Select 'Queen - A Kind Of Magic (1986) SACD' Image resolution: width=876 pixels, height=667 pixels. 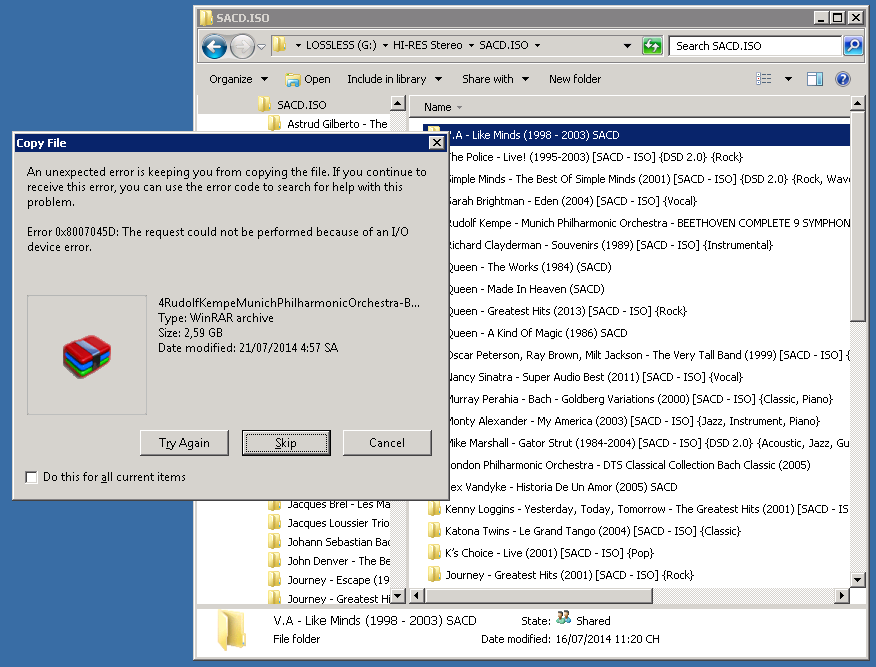click(x=538, y=333)
